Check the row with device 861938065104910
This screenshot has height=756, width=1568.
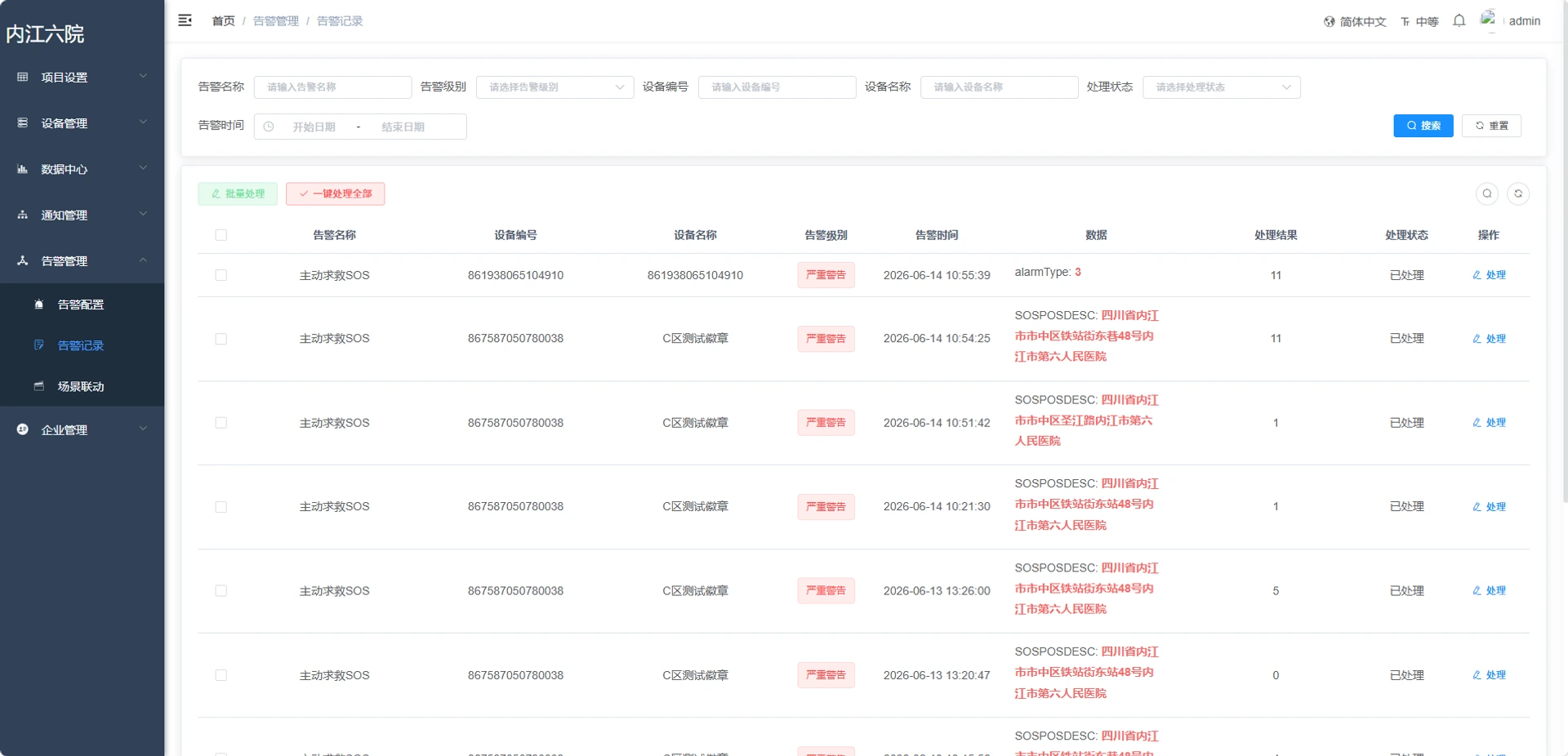click(220, 275)
